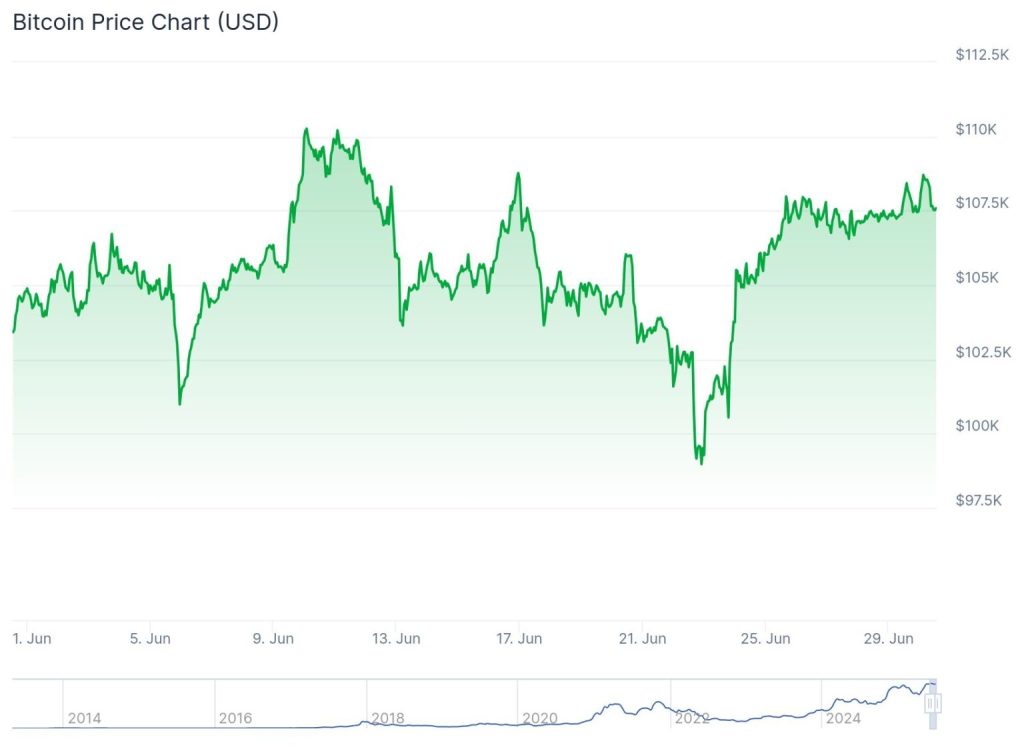Click the 9. Jun date label
The image size is (1024, 747).
click(272, 638)
